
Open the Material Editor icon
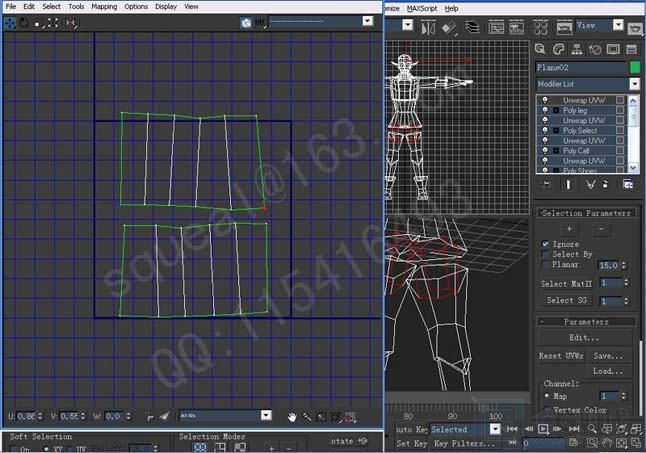click(x=541, y=28)
